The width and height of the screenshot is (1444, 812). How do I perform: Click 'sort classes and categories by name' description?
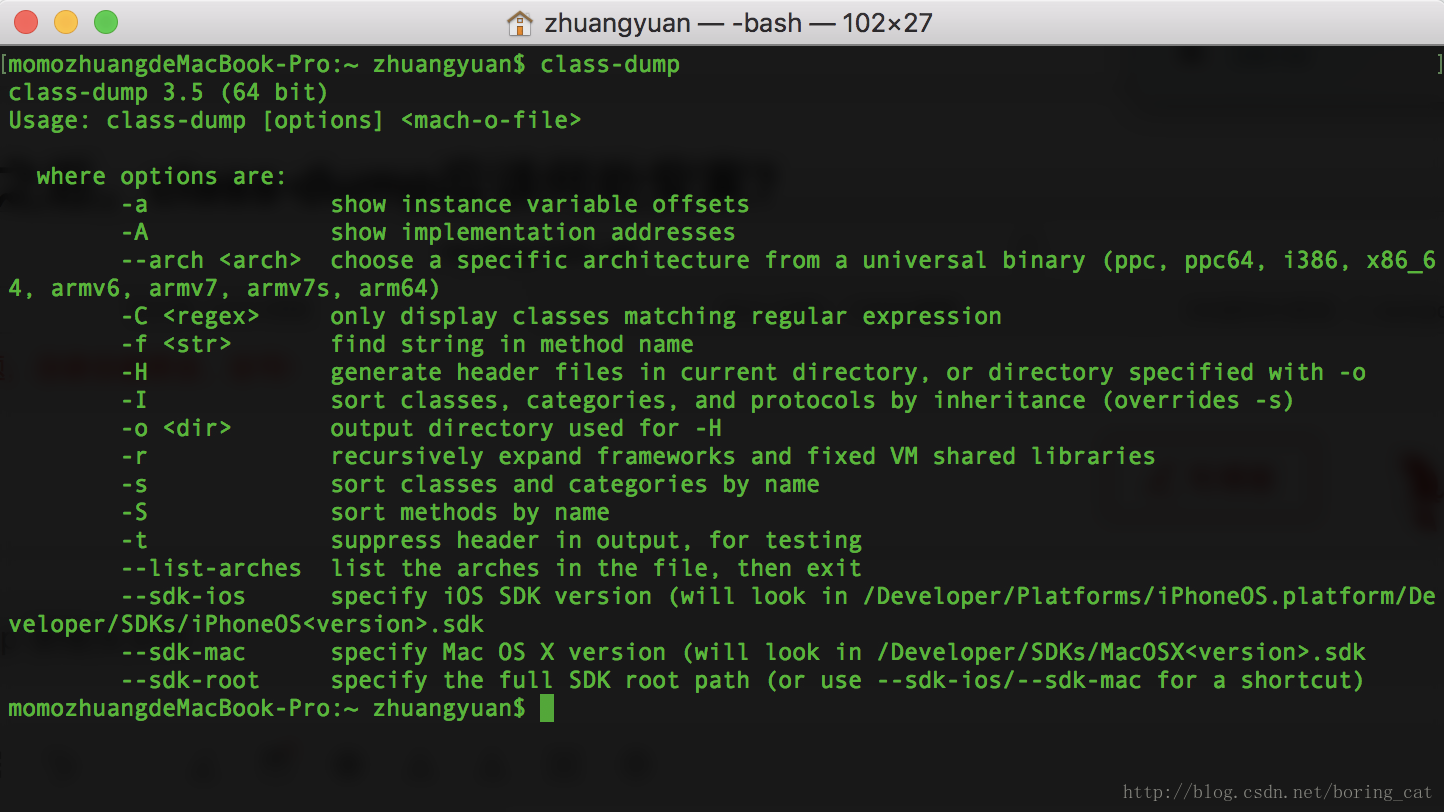575,485
